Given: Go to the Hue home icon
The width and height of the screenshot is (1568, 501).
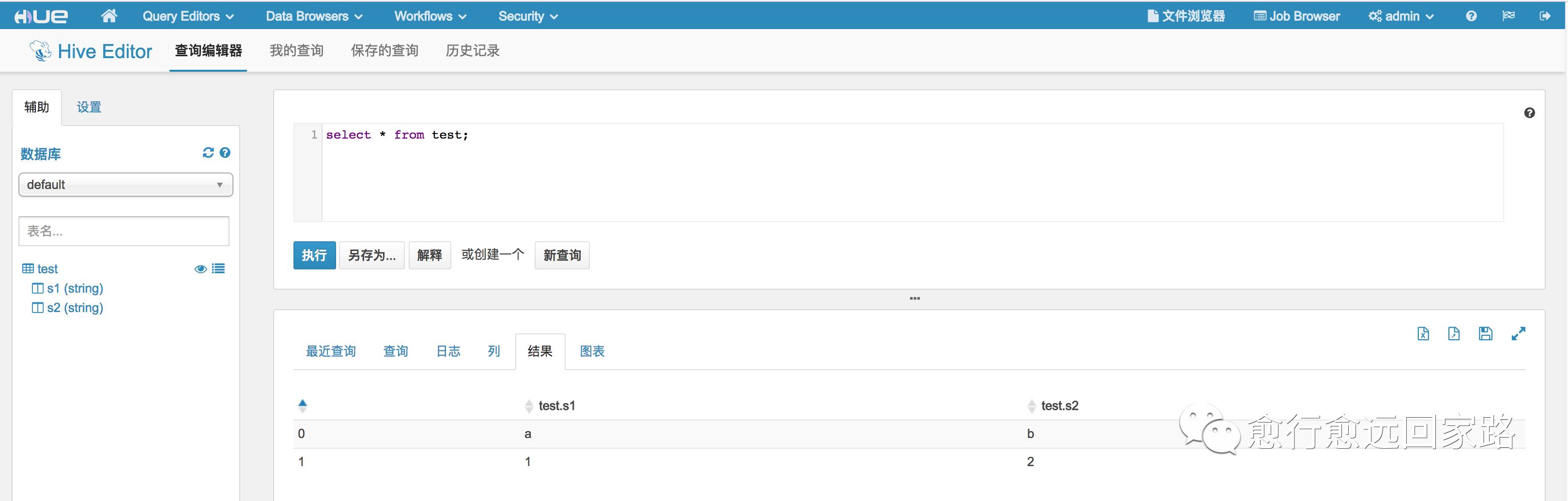Looking at the screenshot, I should [109, 16].
